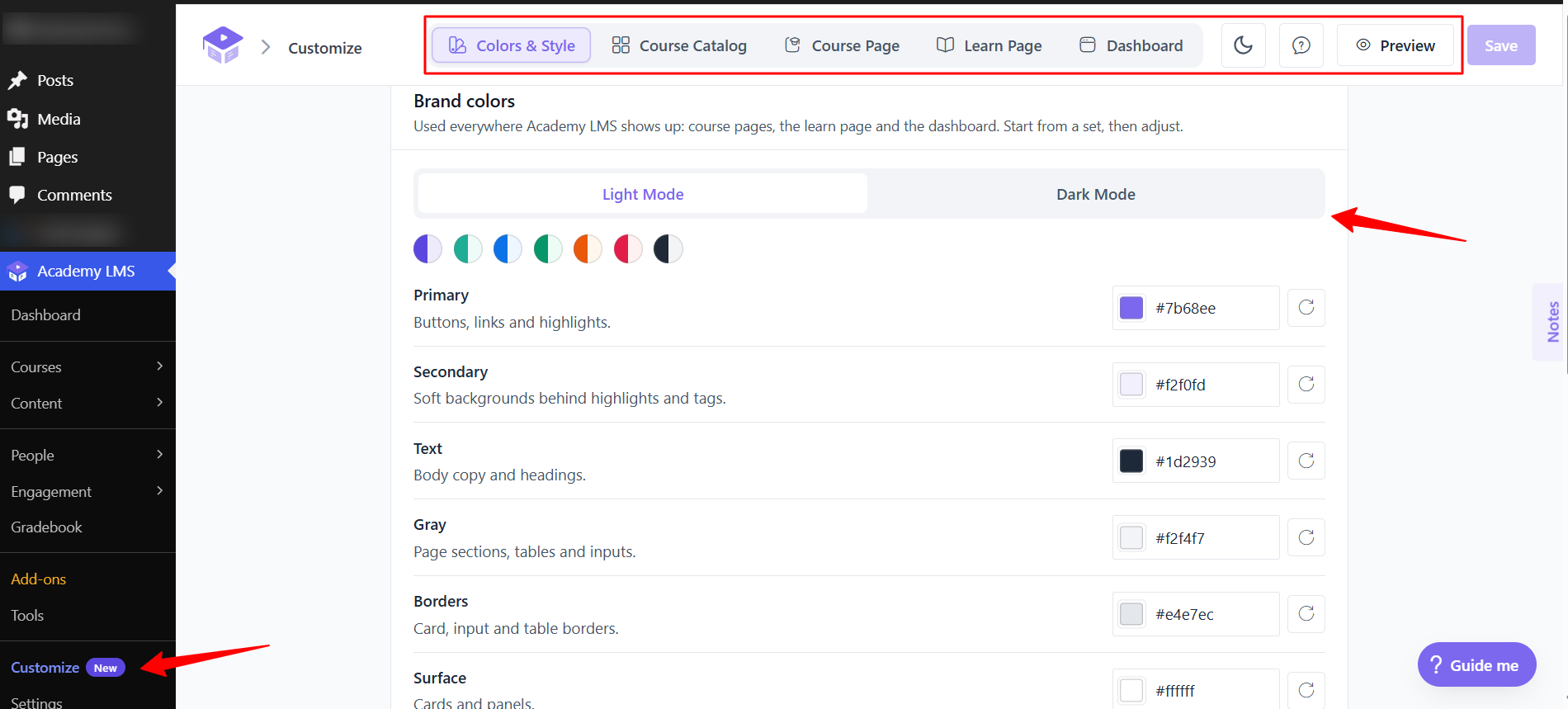Image resolution: width=1568 pixels, height=709 pixels.
Task: Open the Notes side tab
Action: tap(1550, 322)
